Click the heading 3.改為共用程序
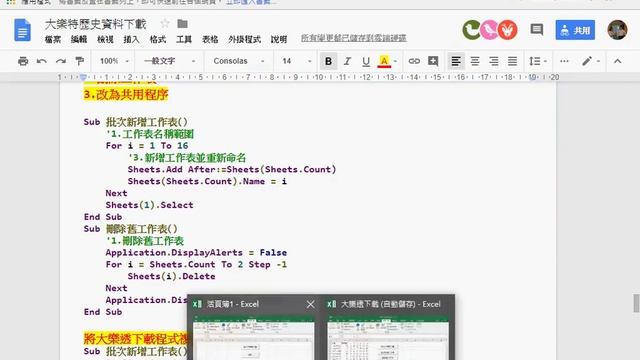Viewport: 640px width, 360px height. click(x=126, y=95)
